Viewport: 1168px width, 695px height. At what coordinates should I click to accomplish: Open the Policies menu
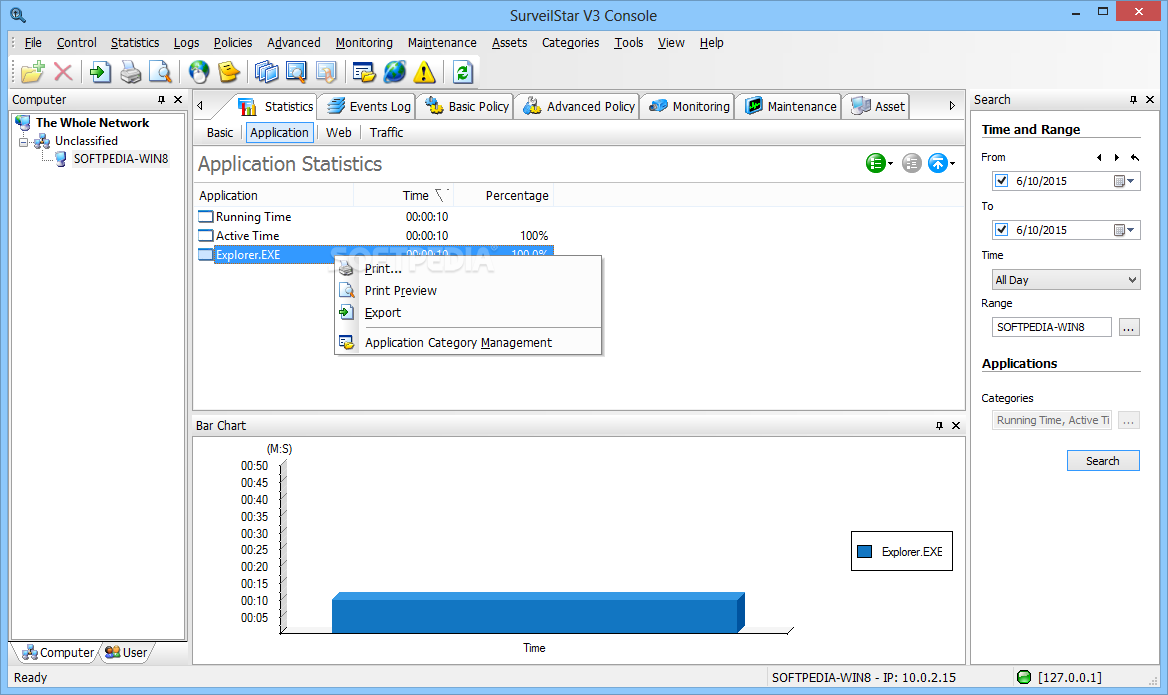click(x=232, y=42)
